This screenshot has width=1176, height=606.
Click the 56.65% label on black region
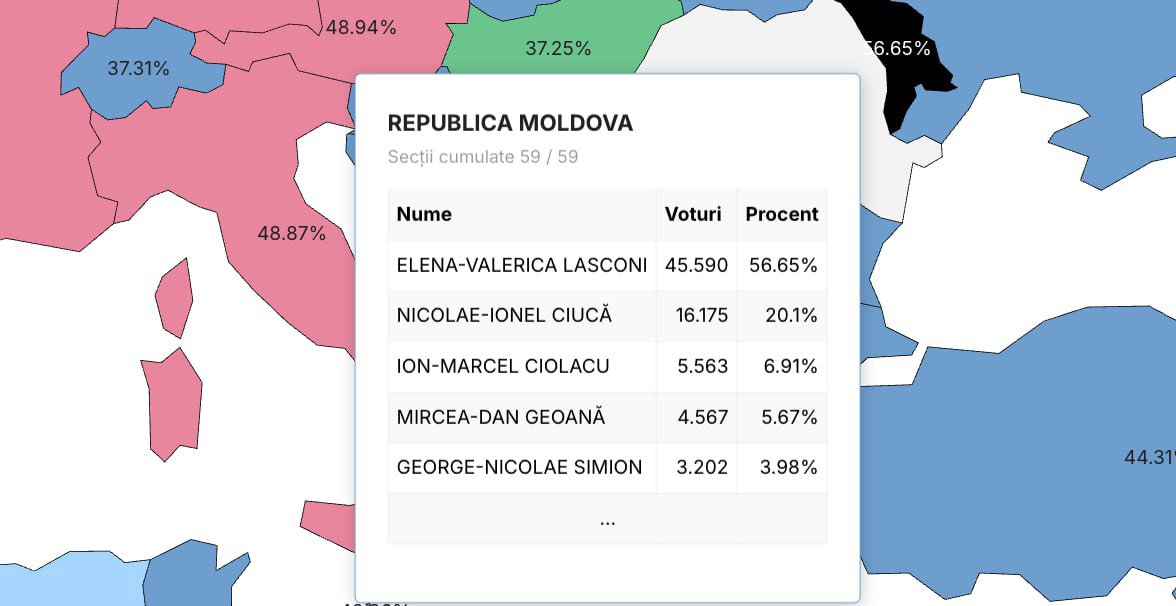tap(896, 49)
